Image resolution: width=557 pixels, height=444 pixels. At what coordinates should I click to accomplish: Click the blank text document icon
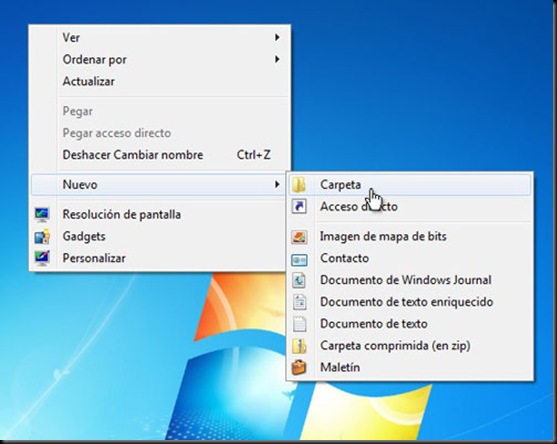[x=299, y=324]
